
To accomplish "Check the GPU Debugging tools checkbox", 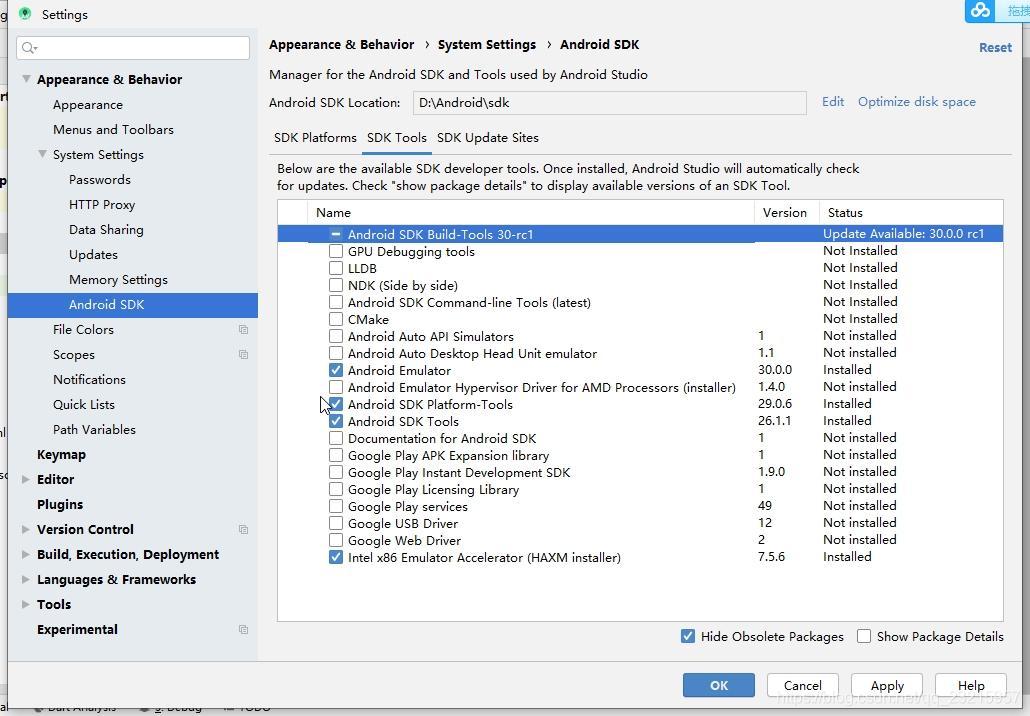I will click(336, 251).
